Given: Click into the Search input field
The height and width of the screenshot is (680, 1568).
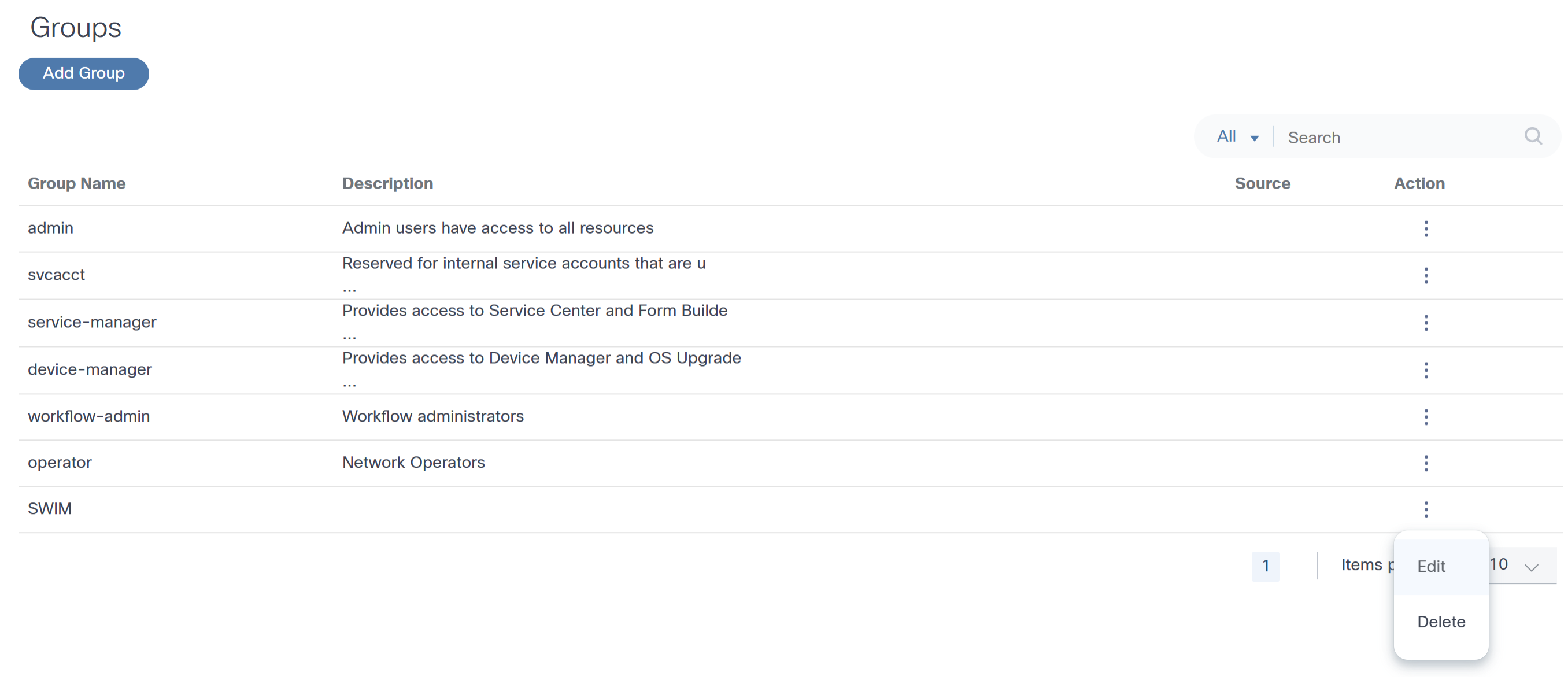Looking at the screenshot, I should (1400, 138).
